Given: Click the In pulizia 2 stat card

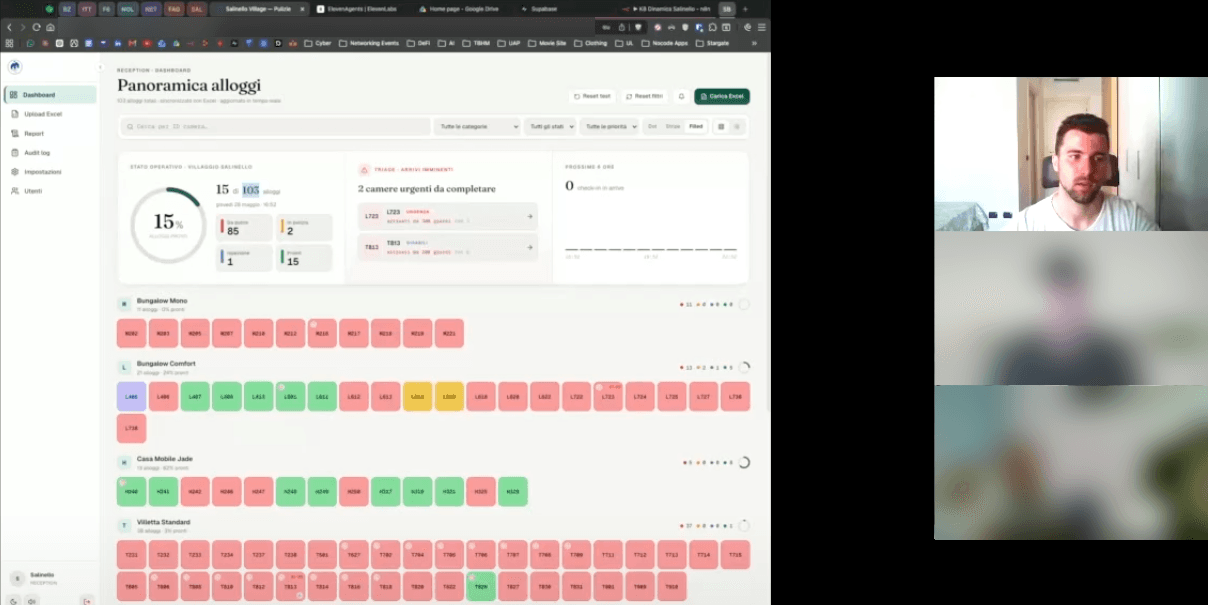Looking at the screenshot, I should (304, 228).
